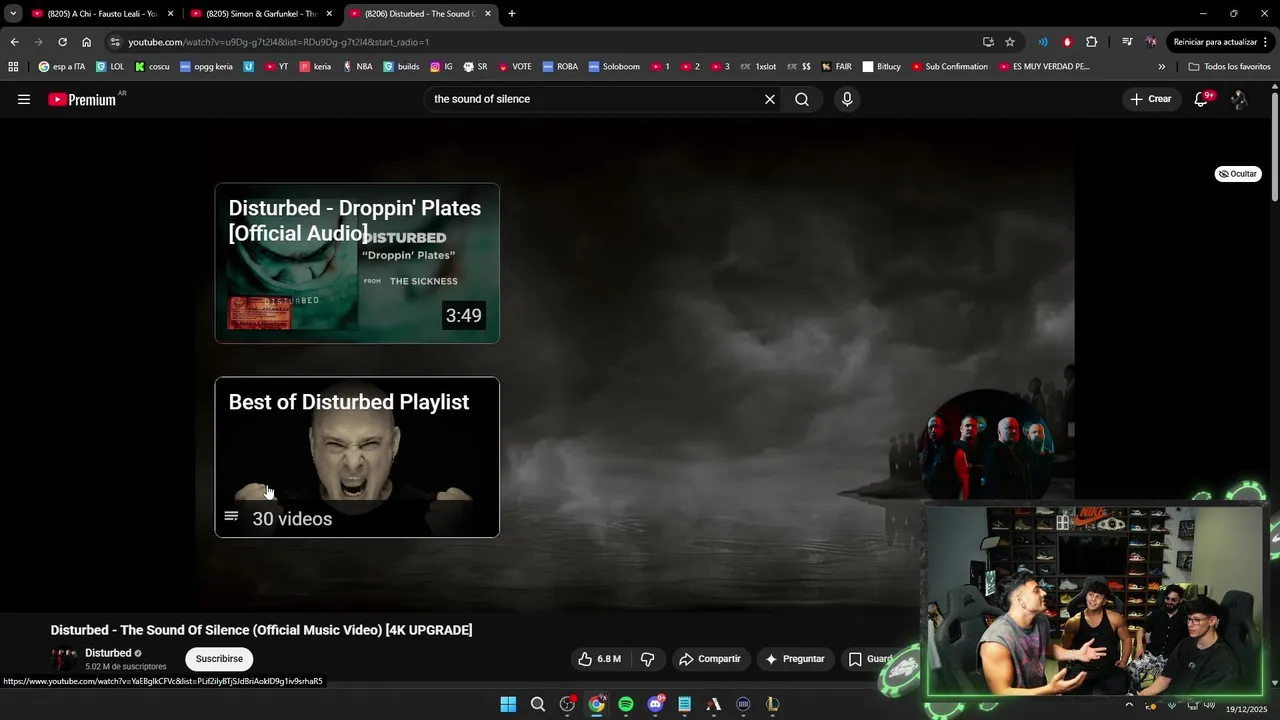Click the Guardar save button
The height and width of the screenshot is (720, 1280).
coord(870,659)
